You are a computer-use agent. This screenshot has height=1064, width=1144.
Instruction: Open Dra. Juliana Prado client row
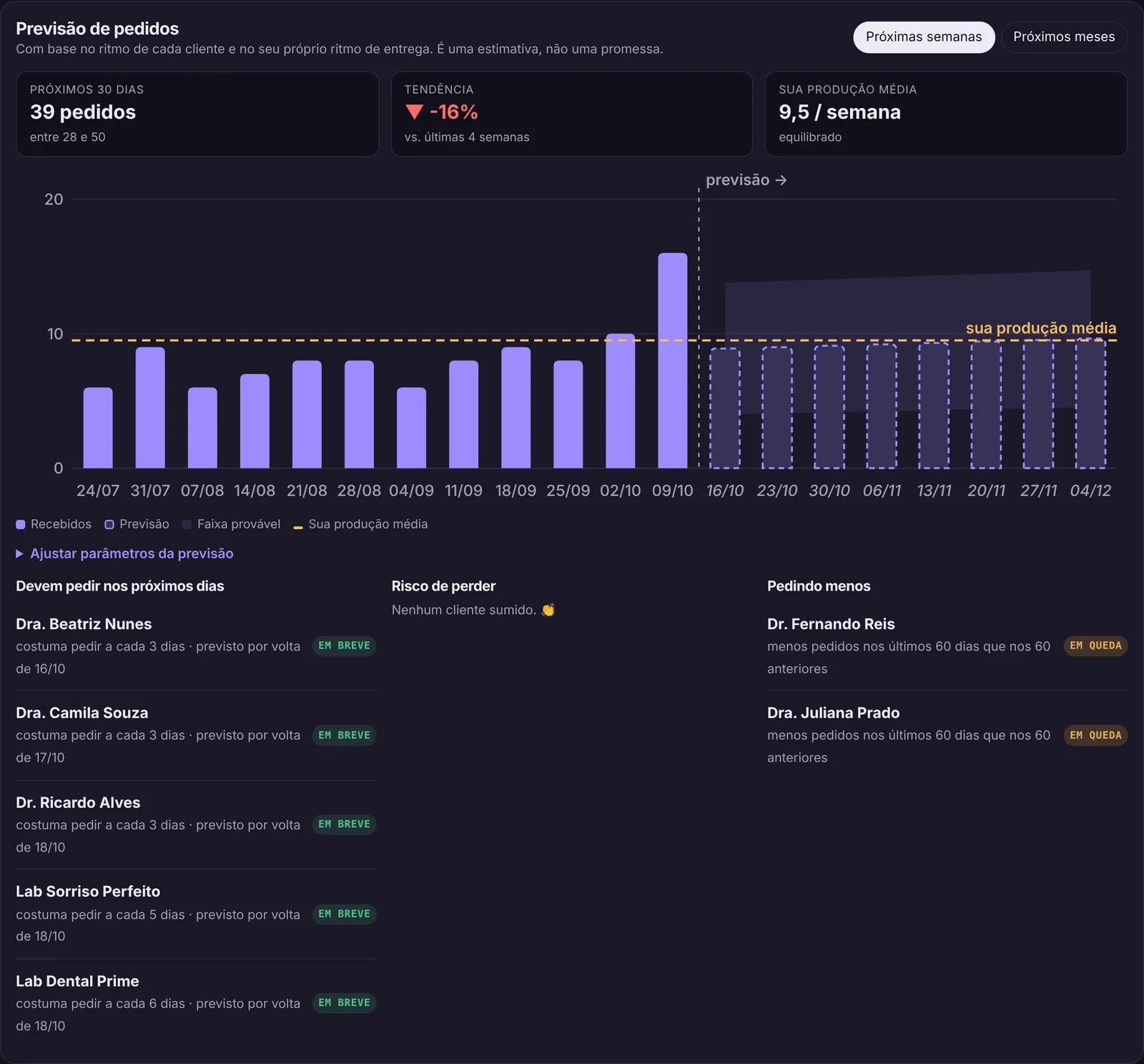[947, 735]
